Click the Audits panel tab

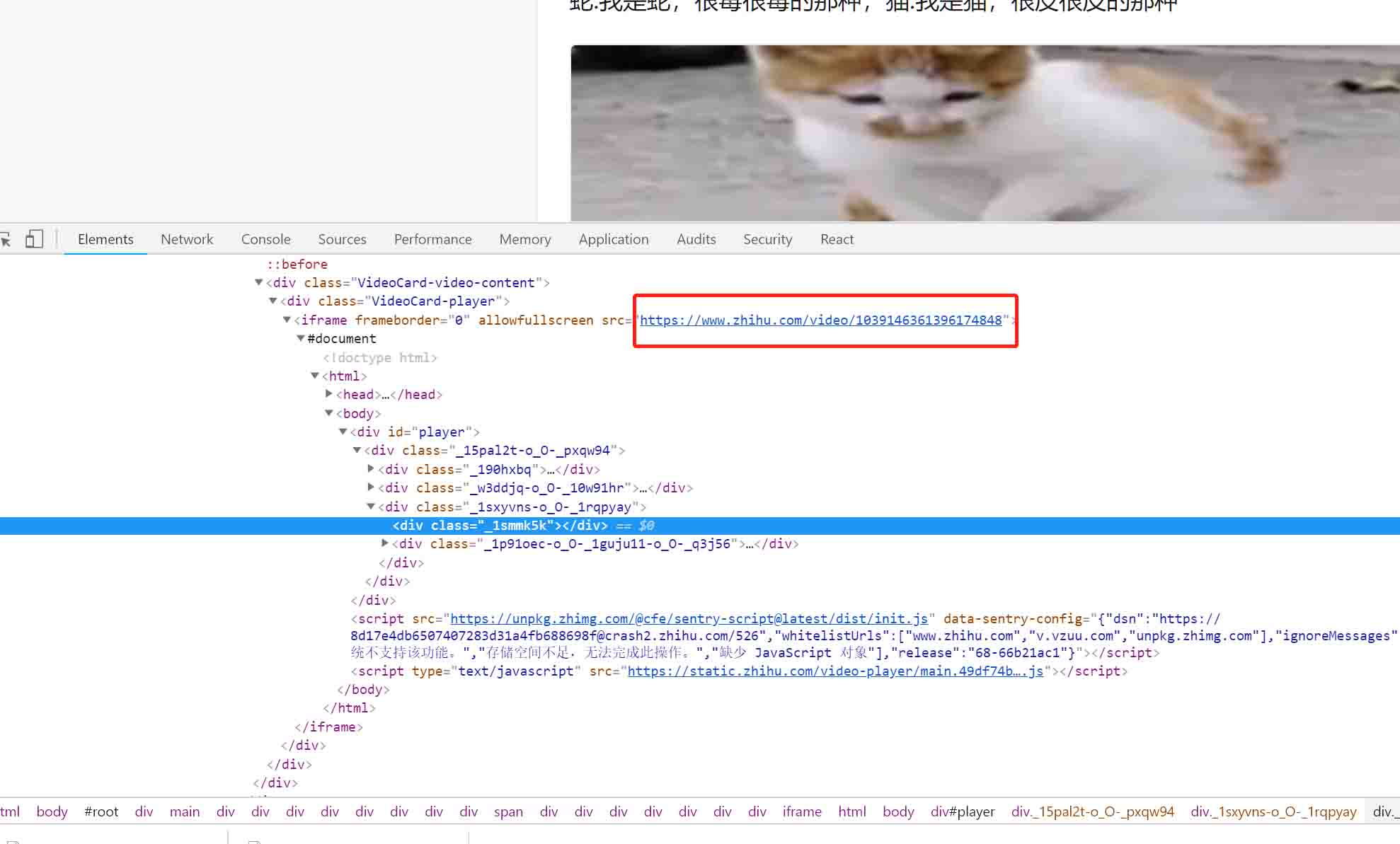(696, 238)
